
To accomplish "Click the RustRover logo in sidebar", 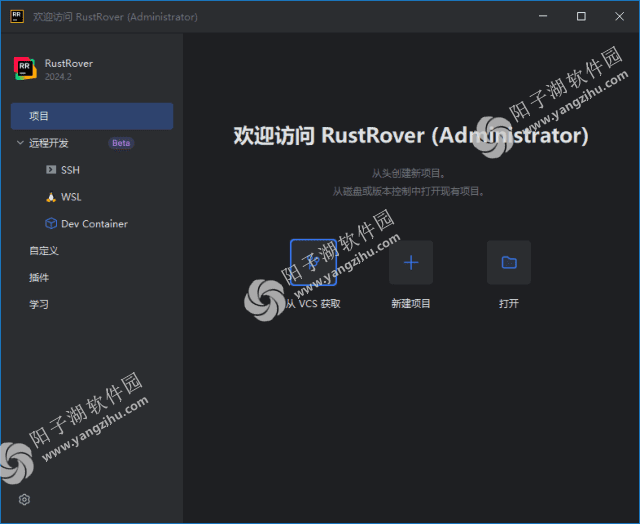I will (25, 69).
